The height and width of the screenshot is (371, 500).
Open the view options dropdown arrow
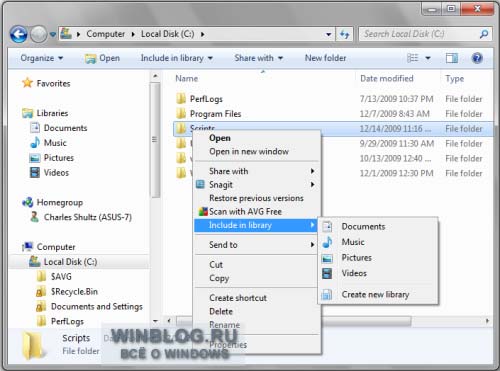[428, 58]
